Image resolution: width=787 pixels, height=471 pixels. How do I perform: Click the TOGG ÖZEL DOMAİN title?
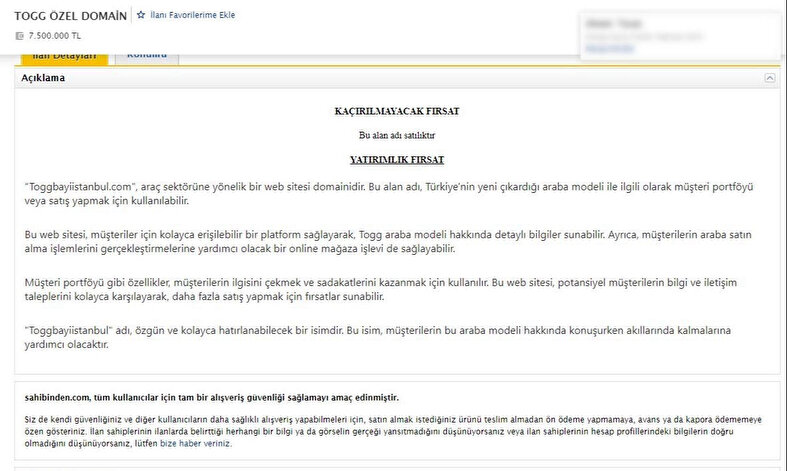pos(71,16)
